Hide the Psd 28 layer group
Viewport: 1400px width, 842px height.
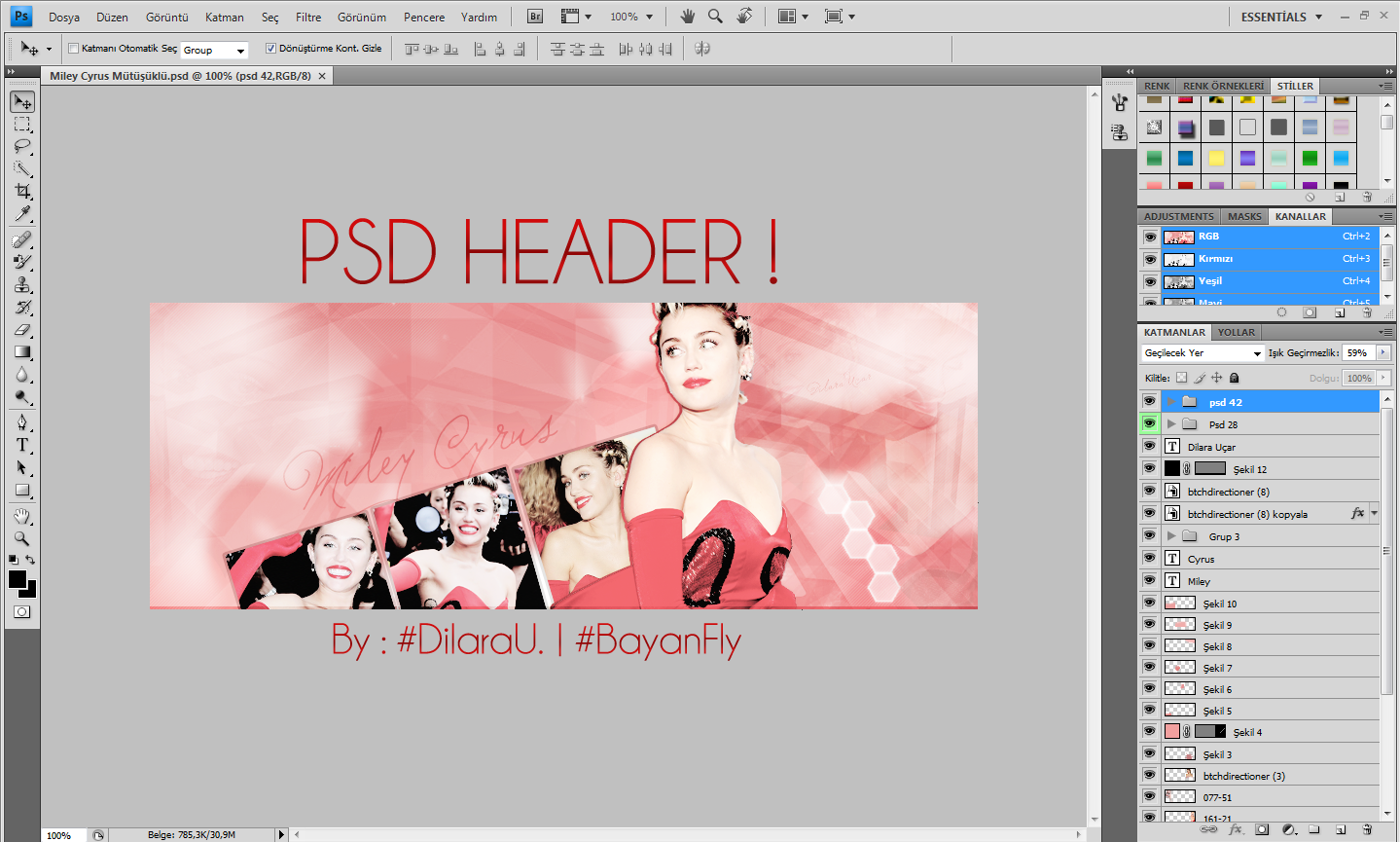click(x=1150, y=424)
